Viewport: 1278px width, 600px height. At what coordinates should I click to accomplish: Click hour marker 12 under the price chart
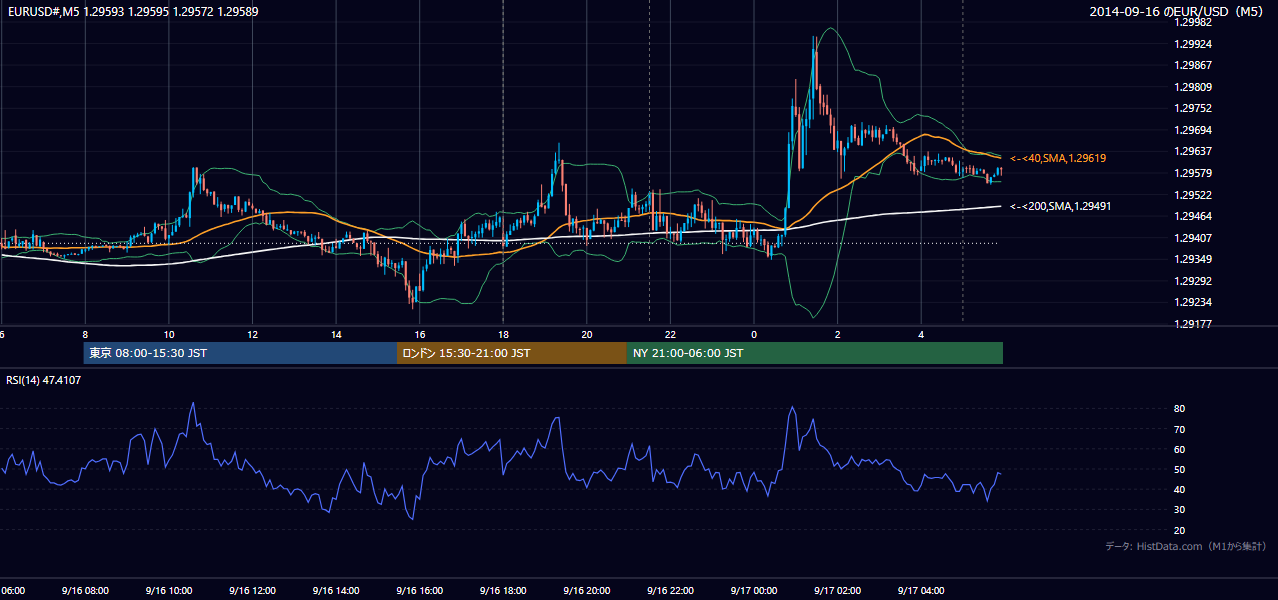[252, 334]
